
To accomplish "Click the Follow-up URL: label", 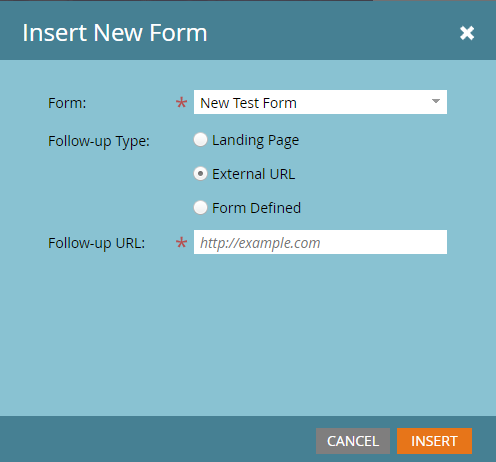I will tap(97, 243).
